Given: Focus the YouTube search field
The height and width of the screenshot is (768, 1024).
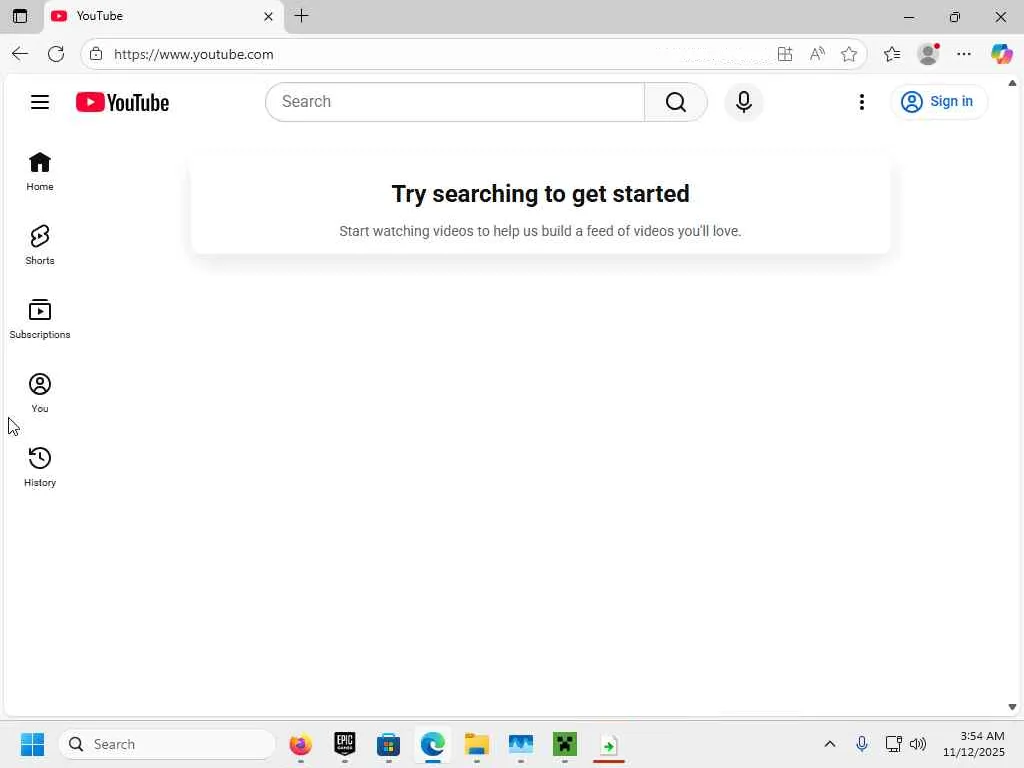Looking at the screenshot, I should (x=455, y=102).
